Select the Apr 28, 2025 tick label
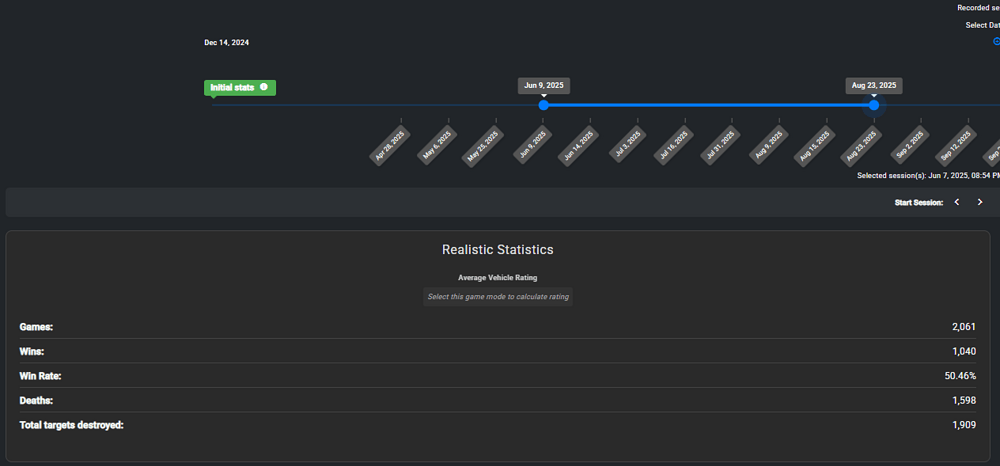The width and height of the screenshot is (1000, 466). (x=390, y=145)
